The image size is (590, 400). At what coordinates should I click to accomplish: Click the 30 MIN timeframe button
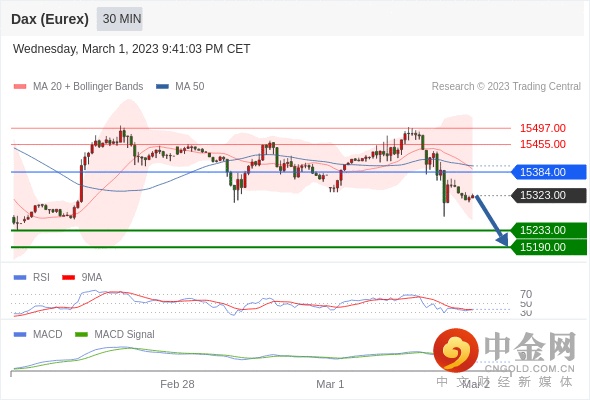tap(120, 19)
